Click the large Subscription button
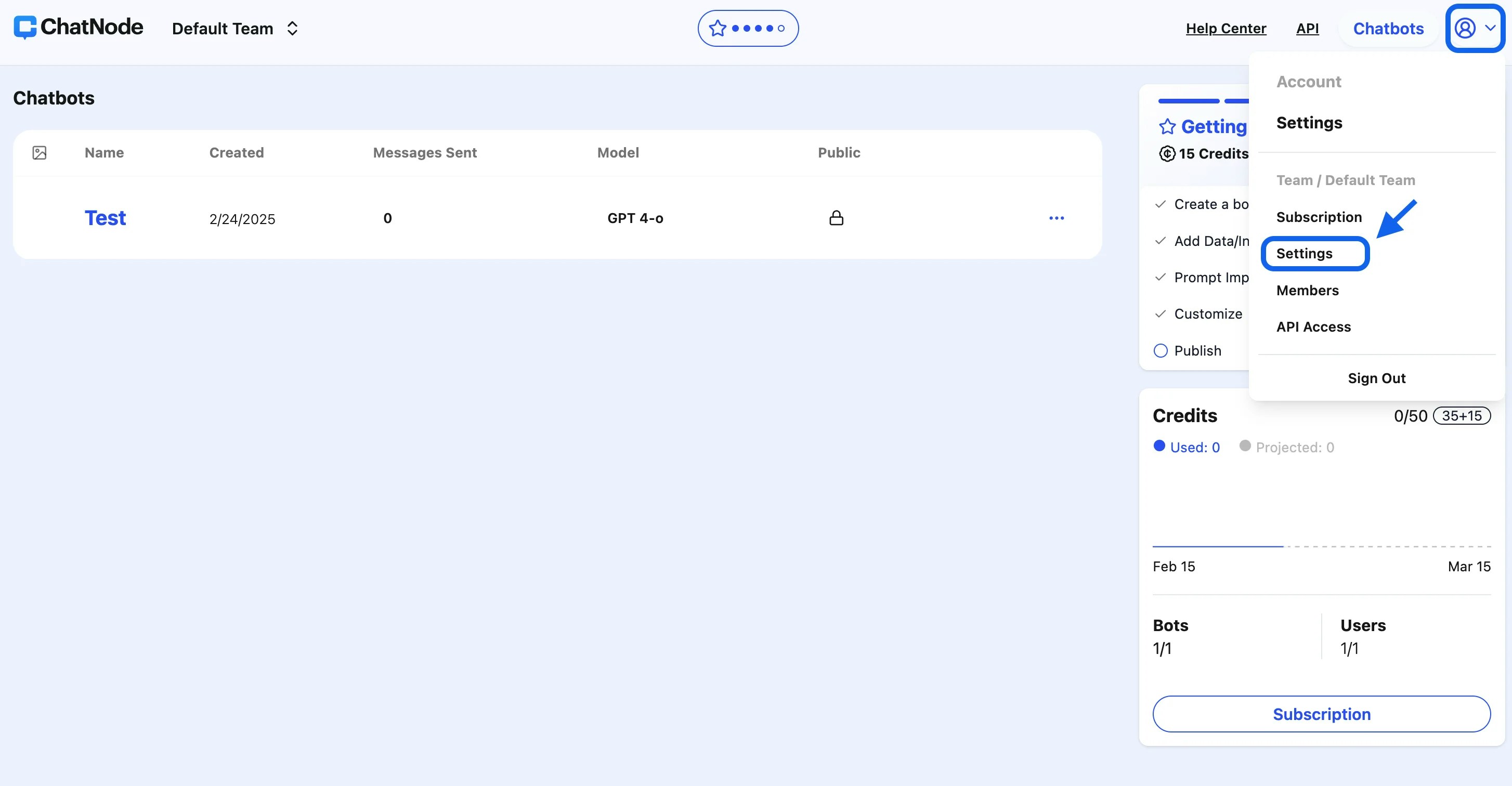 point(1321,714)
